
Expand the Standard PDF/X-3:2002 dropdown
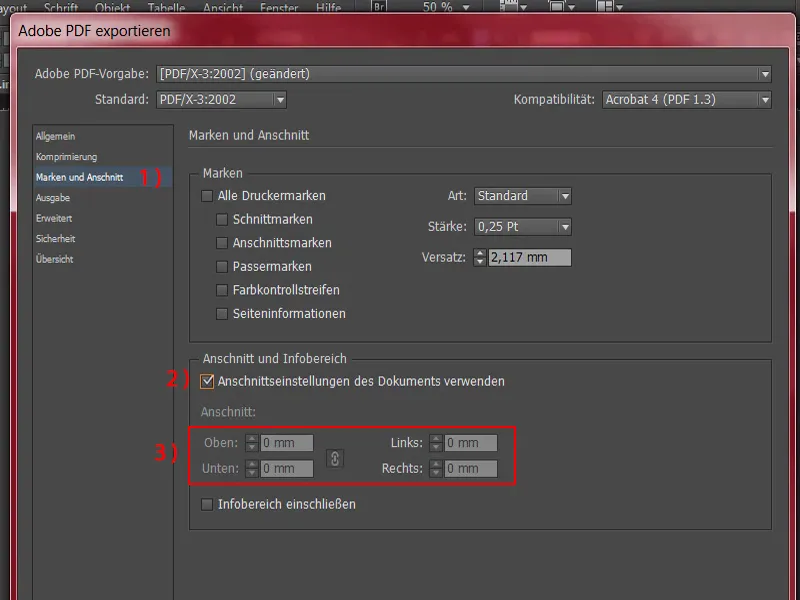[221, 99]
